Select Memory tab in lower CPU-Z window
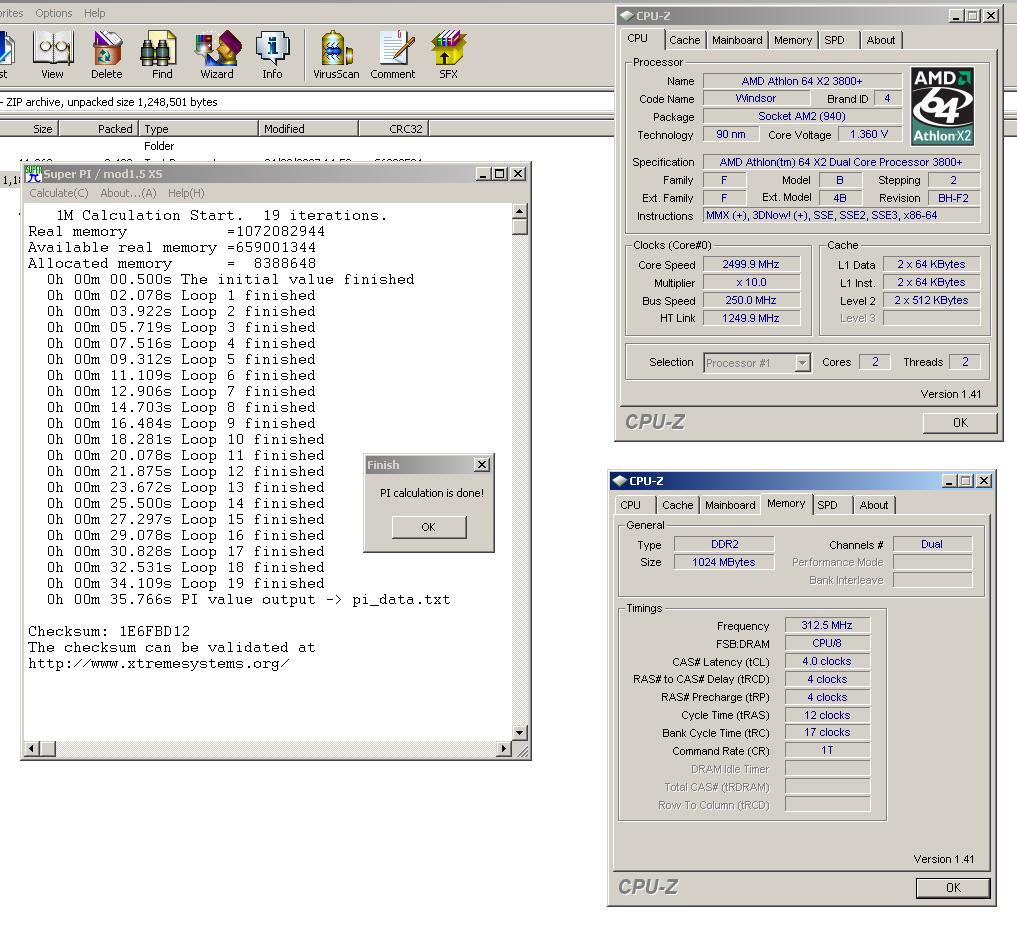This screenshot has width=1017, height=930. (786, 503)
